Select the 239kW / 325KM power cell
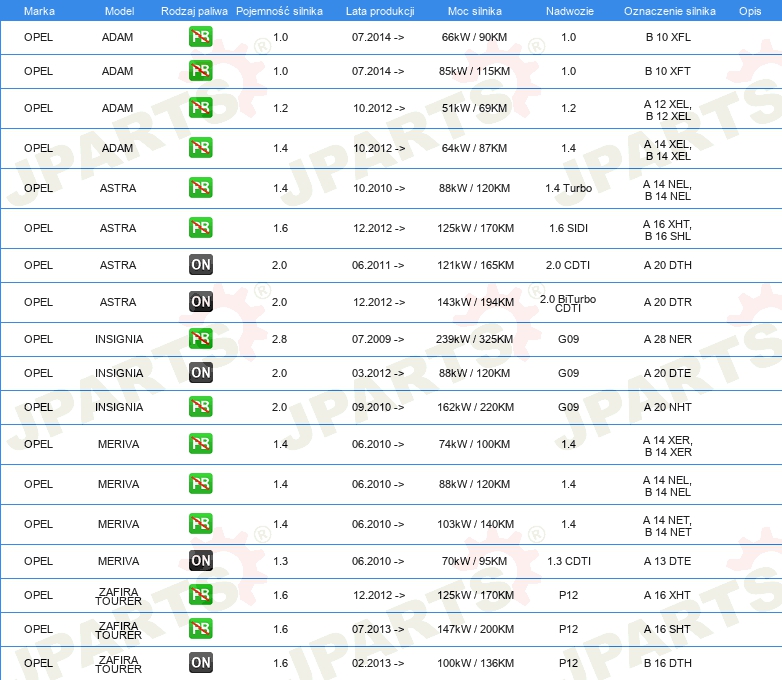782x680 pixels. pos(475,339)
